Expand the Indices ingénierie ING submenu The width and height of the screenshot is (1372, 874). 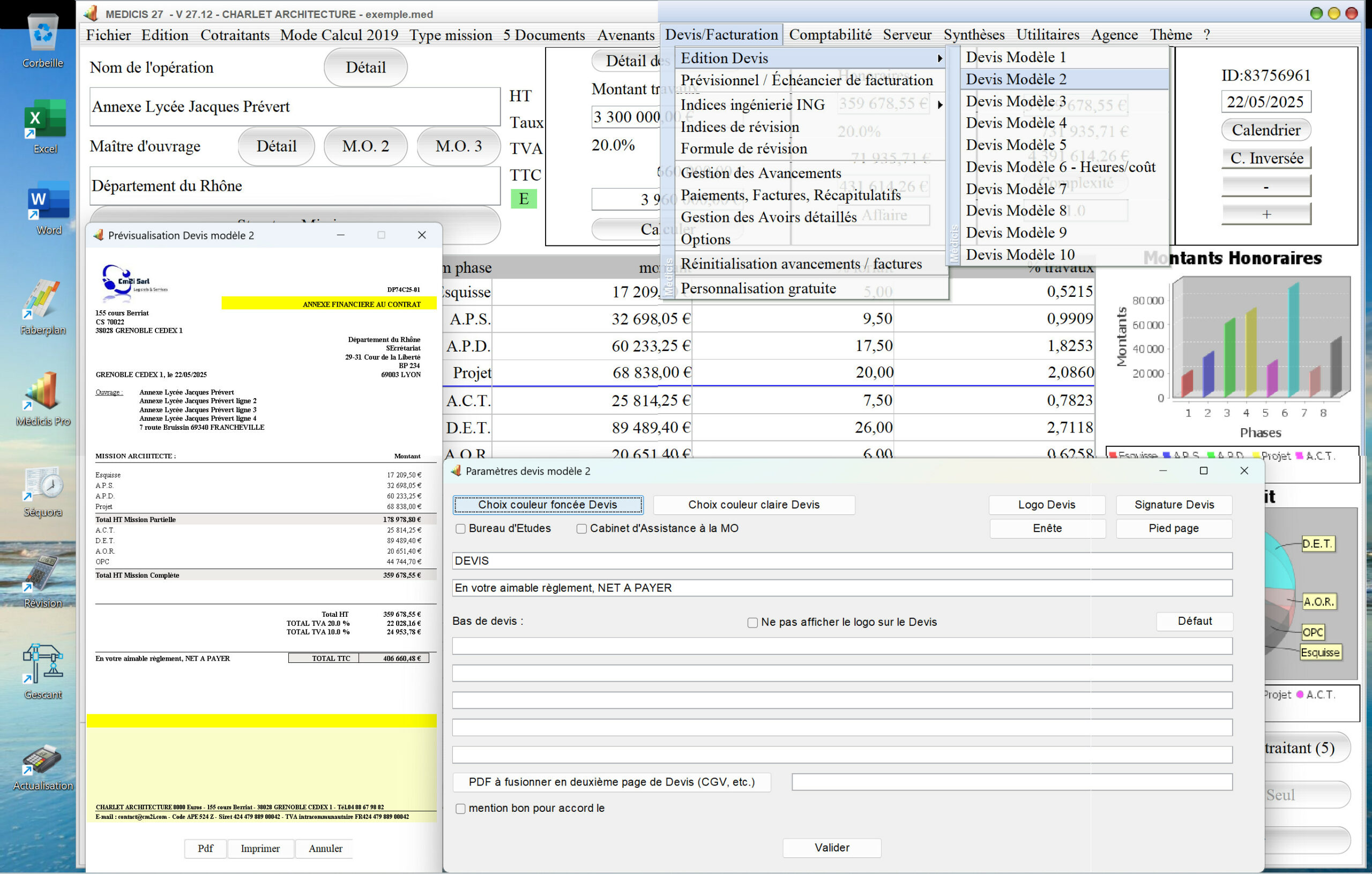click(811, 104)
